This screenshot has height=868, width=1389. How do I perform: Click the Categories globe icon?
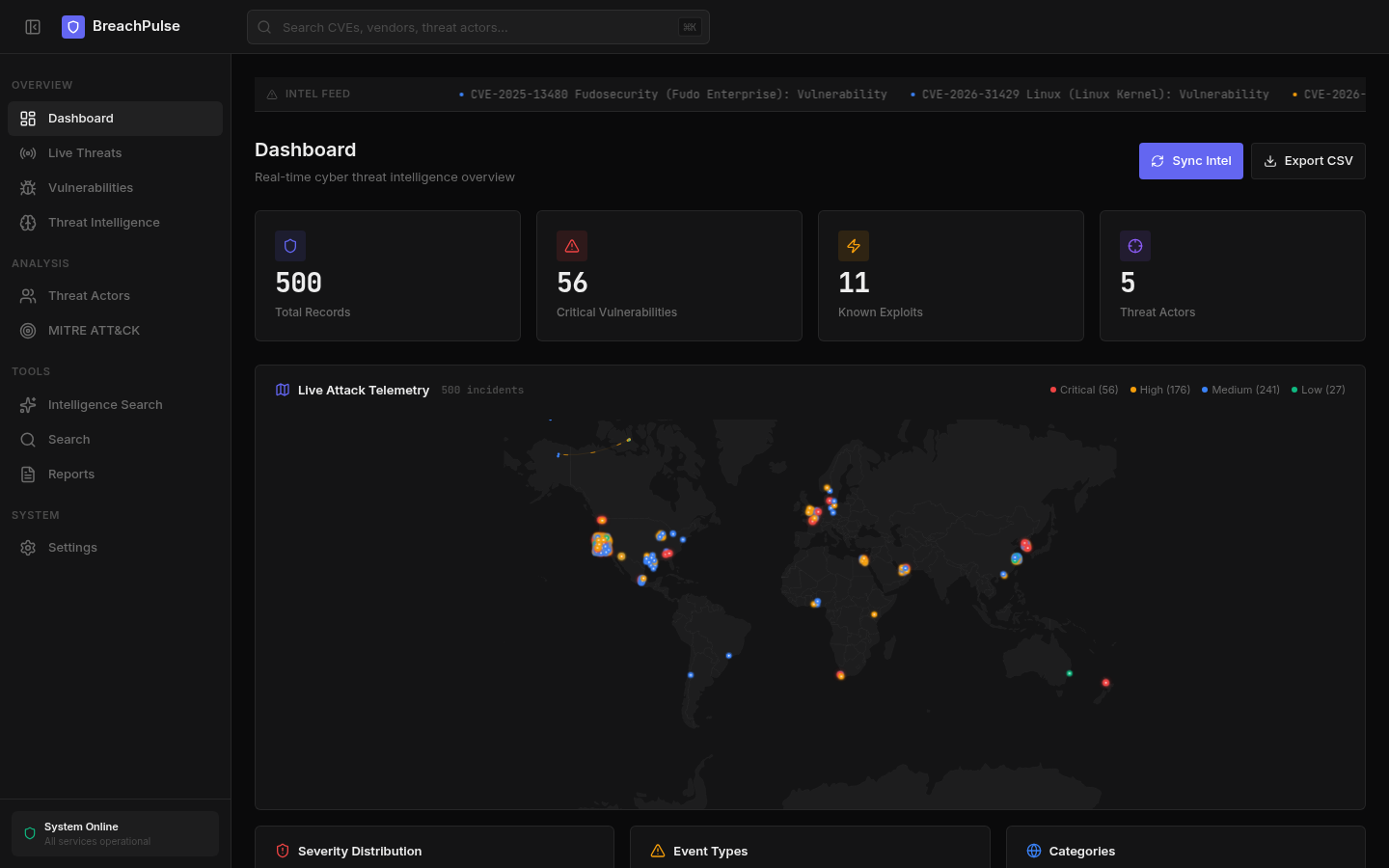coord(1034,851)
